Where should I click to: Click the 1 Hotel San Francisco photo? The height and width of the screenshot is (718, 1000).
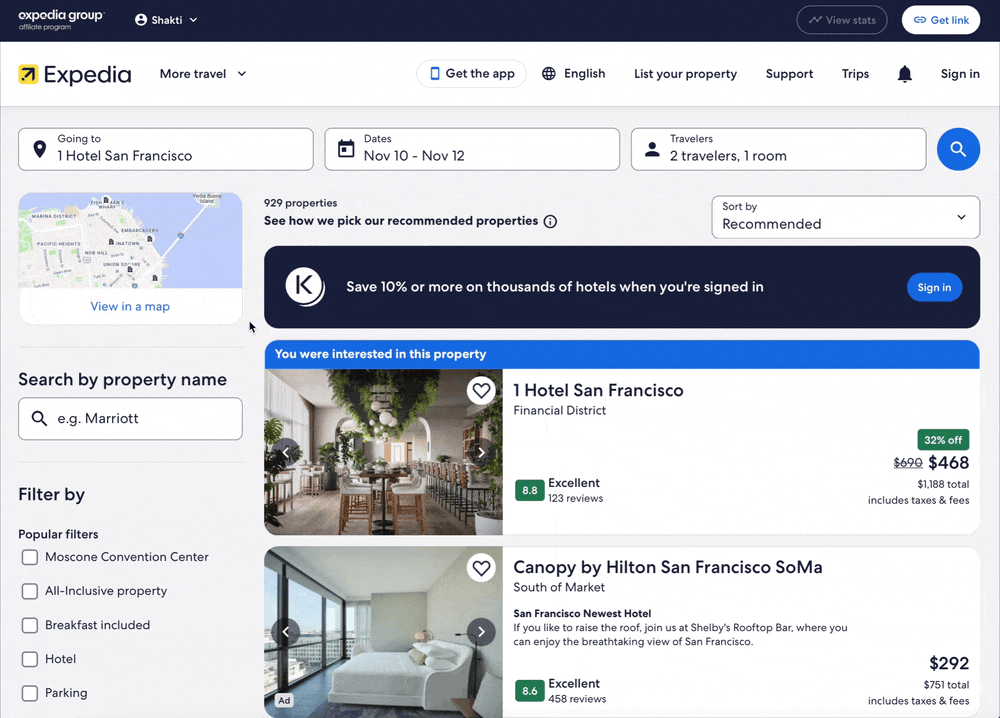click(x=383, y=452)
